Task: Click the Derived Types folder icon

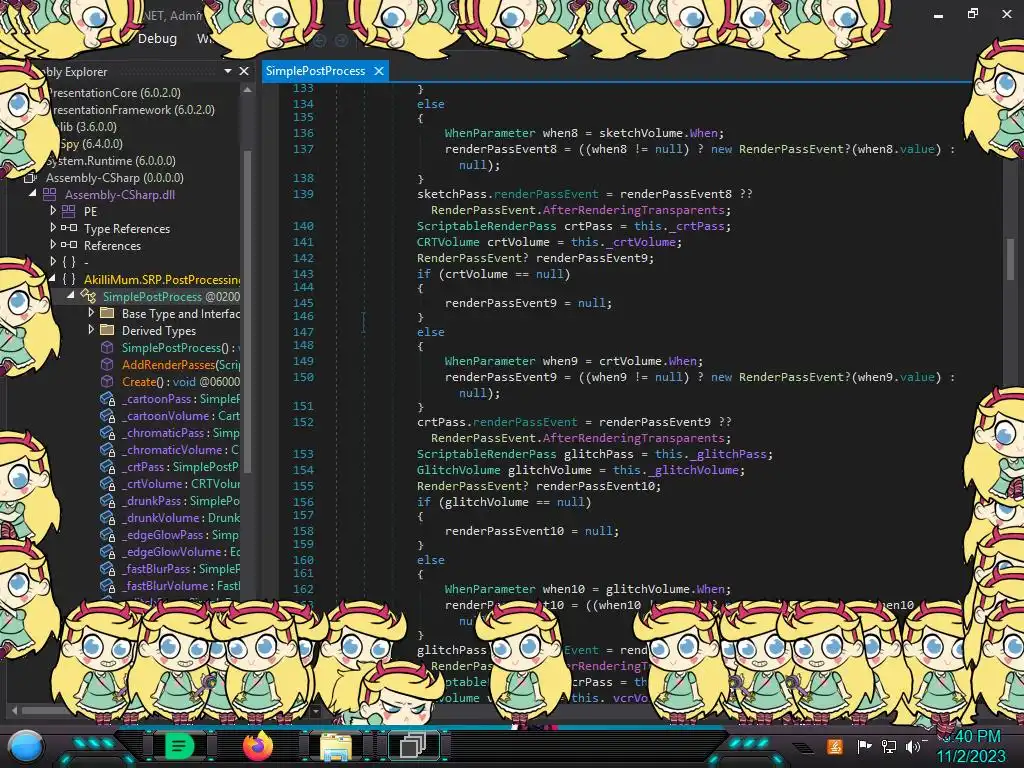Action: click(107, 330)
